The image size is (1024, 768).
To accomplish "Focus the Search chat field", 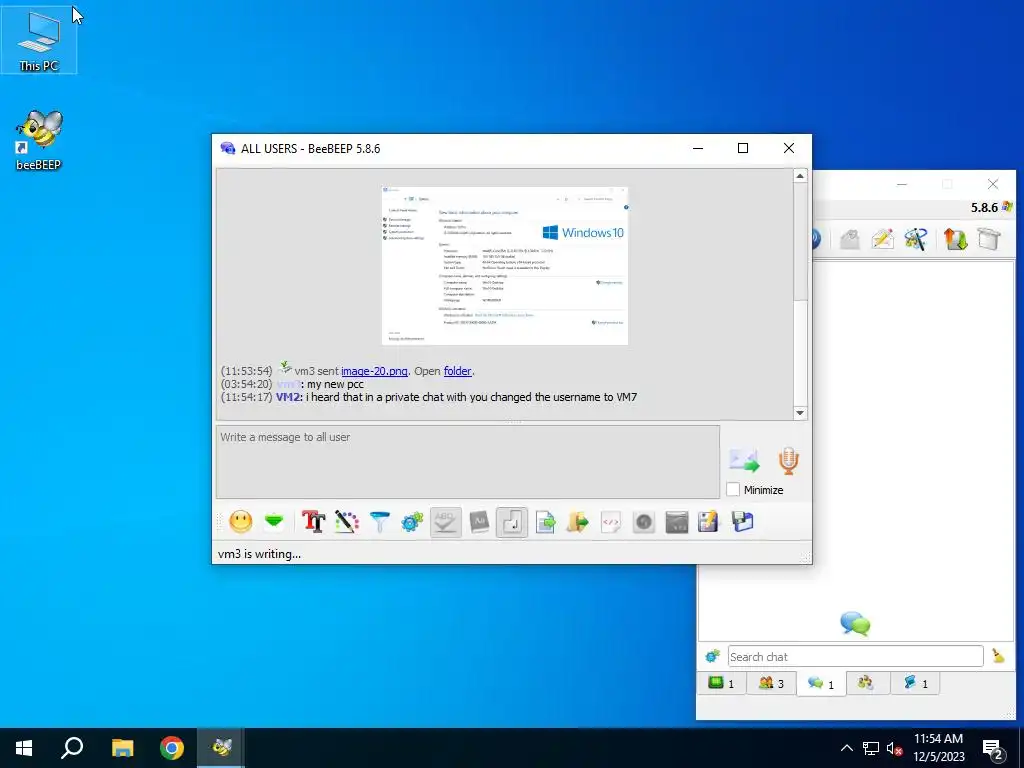I will pyautogui.click(x=856, y=656).
